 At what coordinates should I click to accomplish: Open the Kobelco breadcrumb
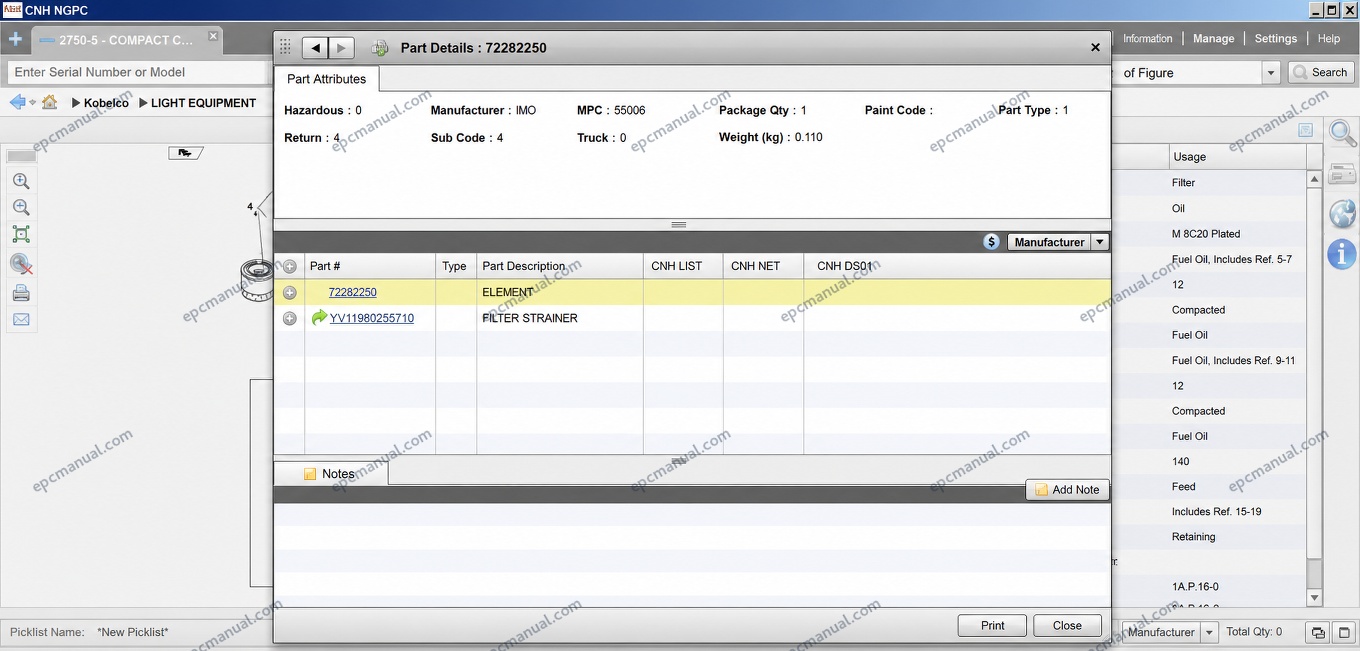point(106,103)
